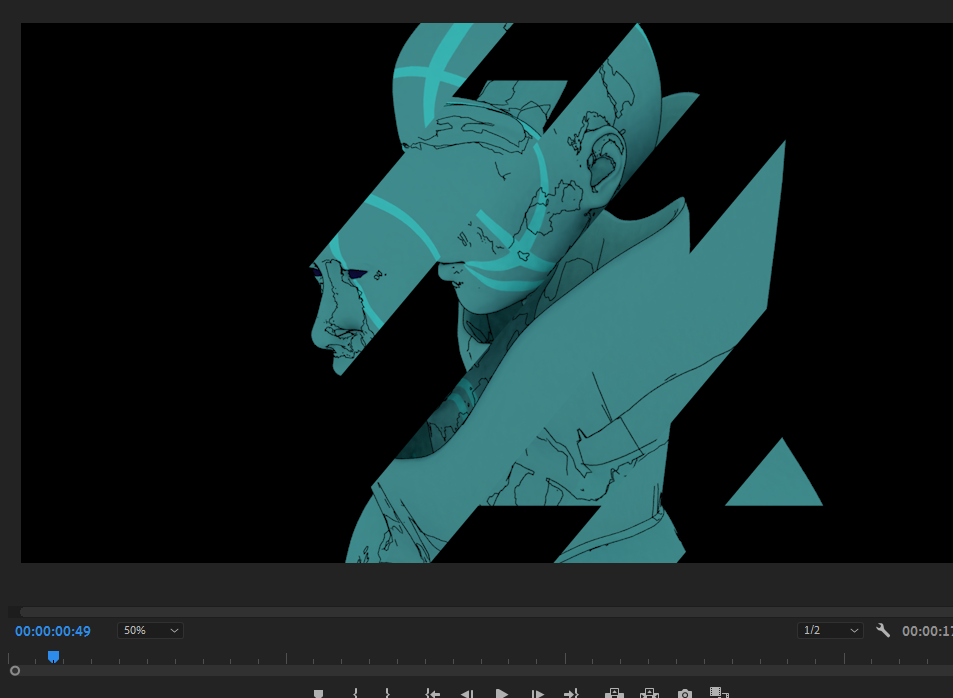The width and height of the screenshot is (953, 698).
Task: Start playback with the Play button
Action: tap(502, 694)
